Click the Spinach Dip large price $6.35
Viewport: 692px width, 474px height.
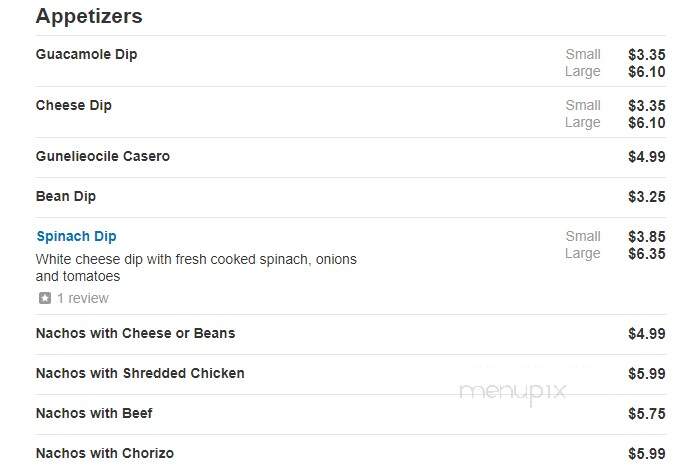coord(647,254)
